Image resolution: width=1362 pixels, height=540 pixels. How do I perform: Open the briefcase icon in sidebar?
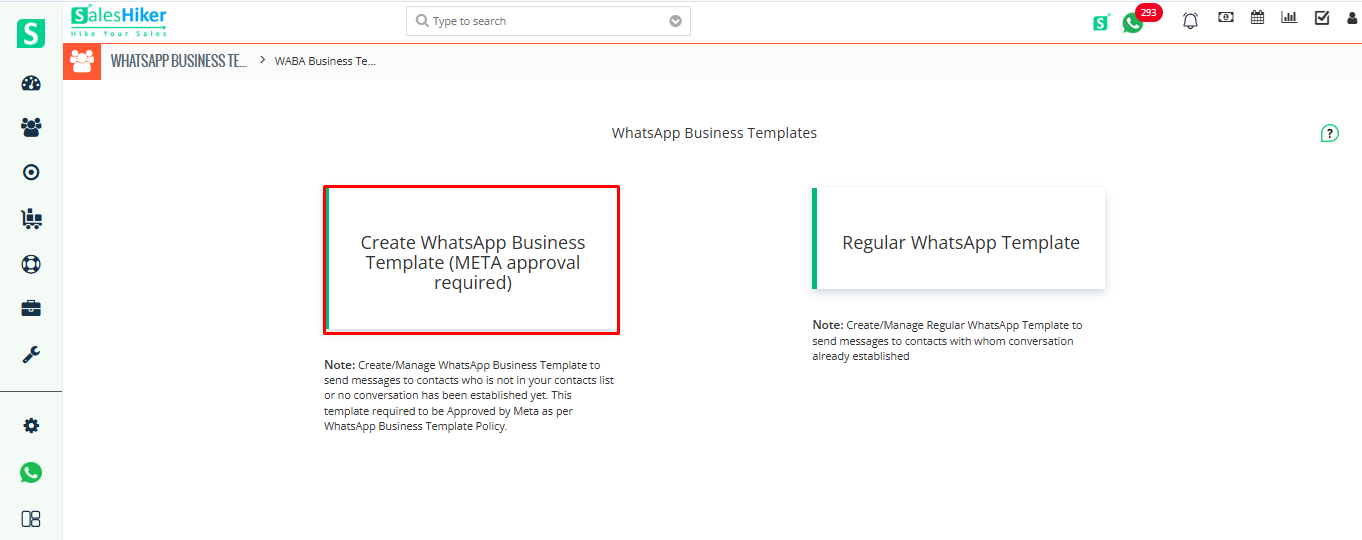31,309
